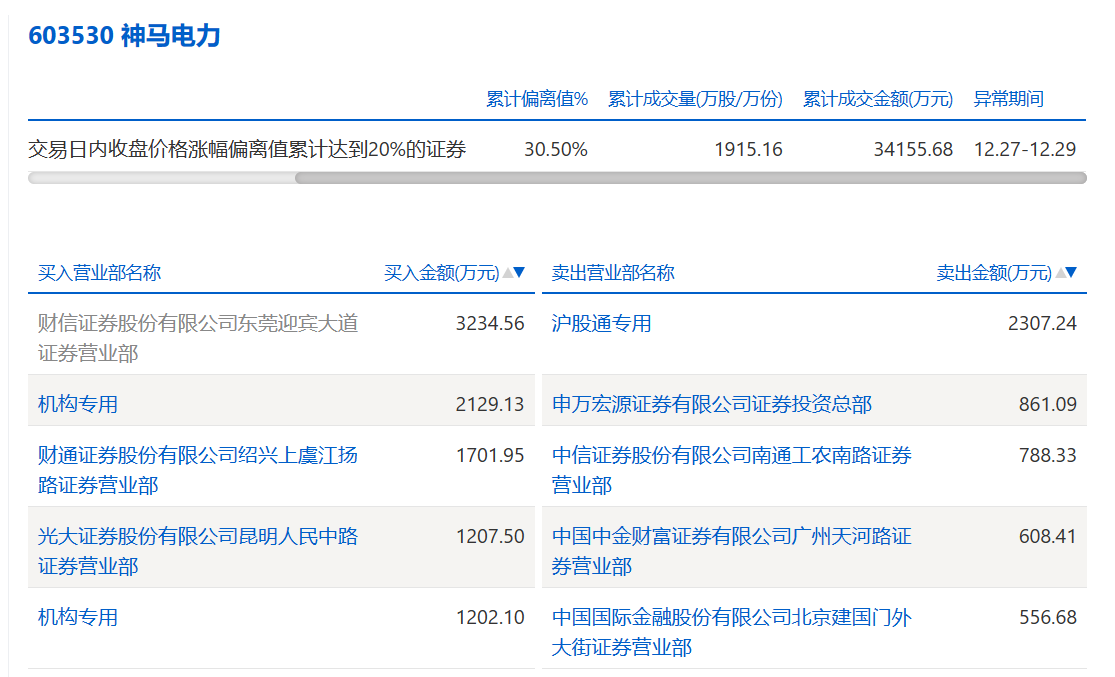This screenshot has width=1115, height=677.
Task: Select buy amount 2129.13
Action: [490, 404]
